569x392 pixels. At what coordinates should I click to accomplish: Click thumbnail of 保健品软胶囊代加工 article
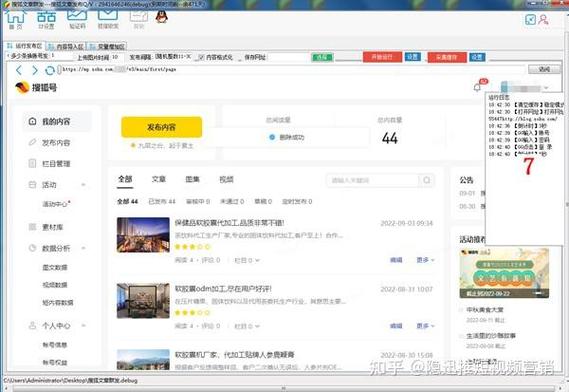click(143, 234)
